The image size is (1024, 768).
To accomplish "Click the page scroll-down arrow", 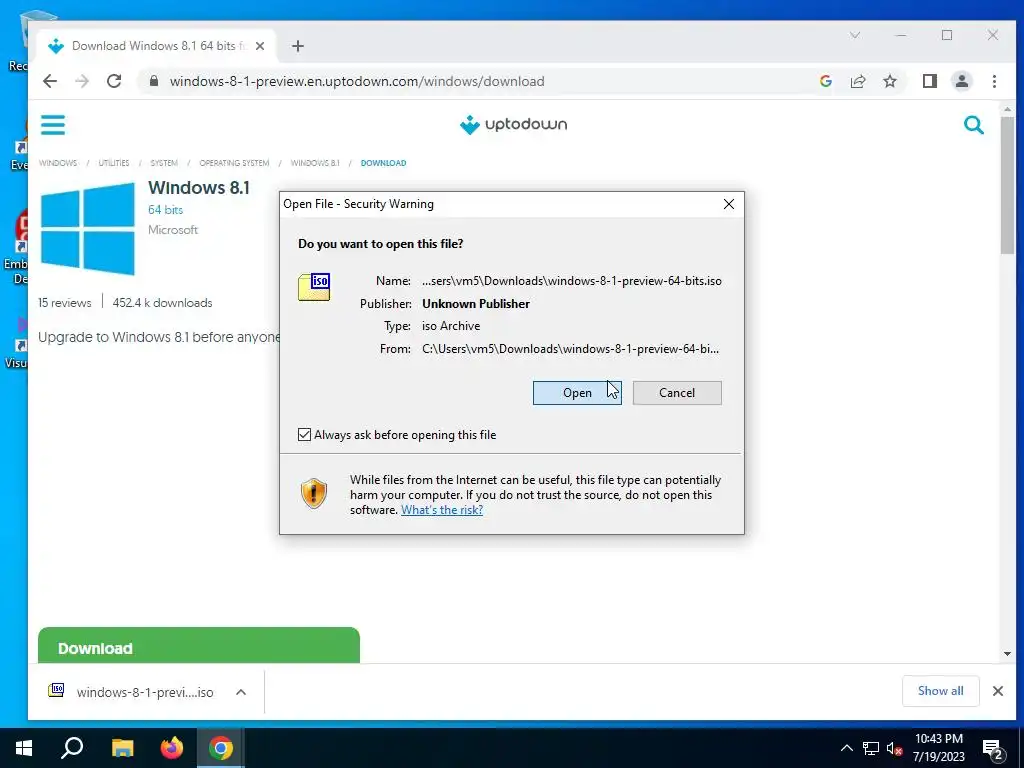I will [x=1007, y=654].
